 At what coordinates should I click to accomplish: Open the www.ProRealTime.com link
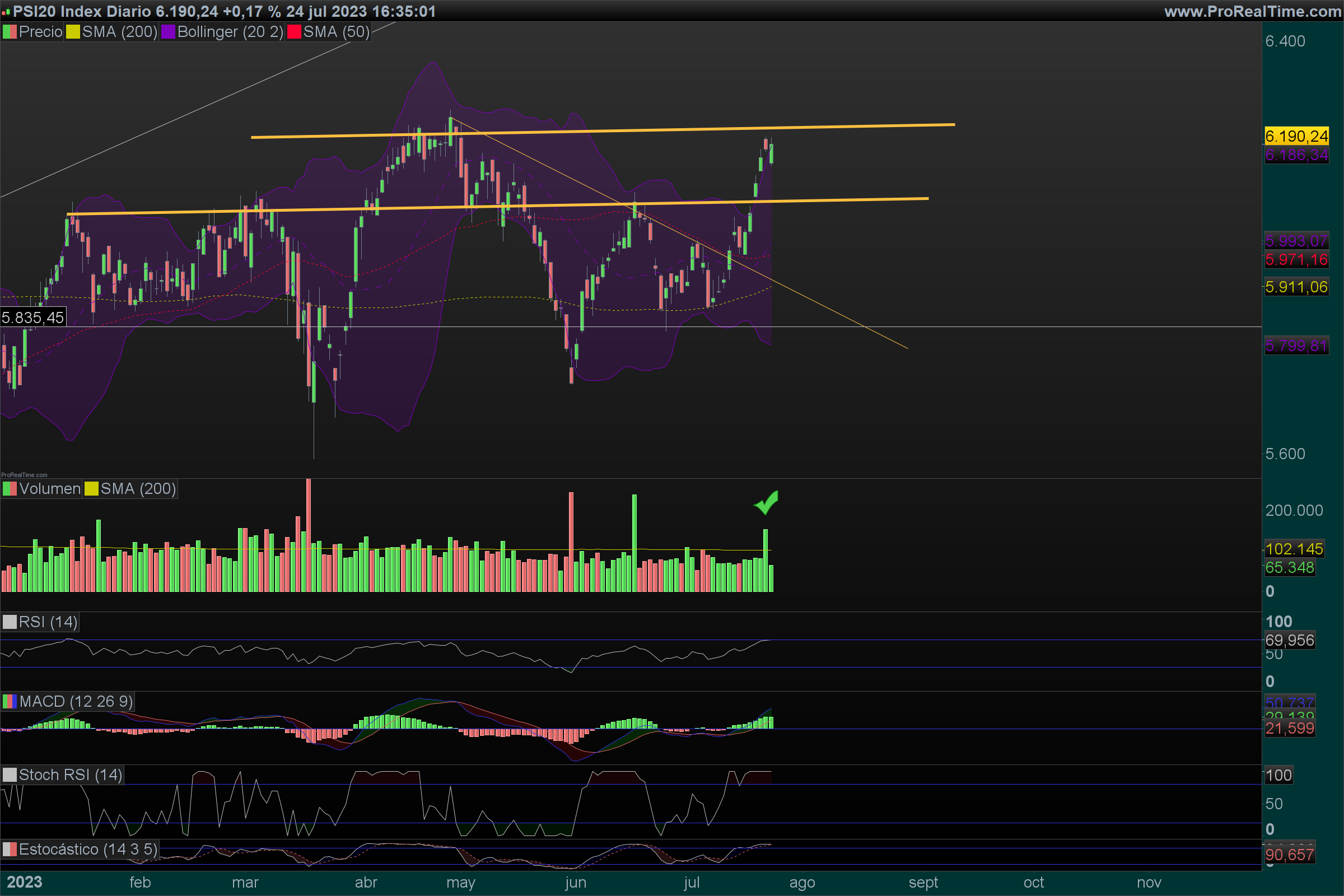click(1252, 11)
